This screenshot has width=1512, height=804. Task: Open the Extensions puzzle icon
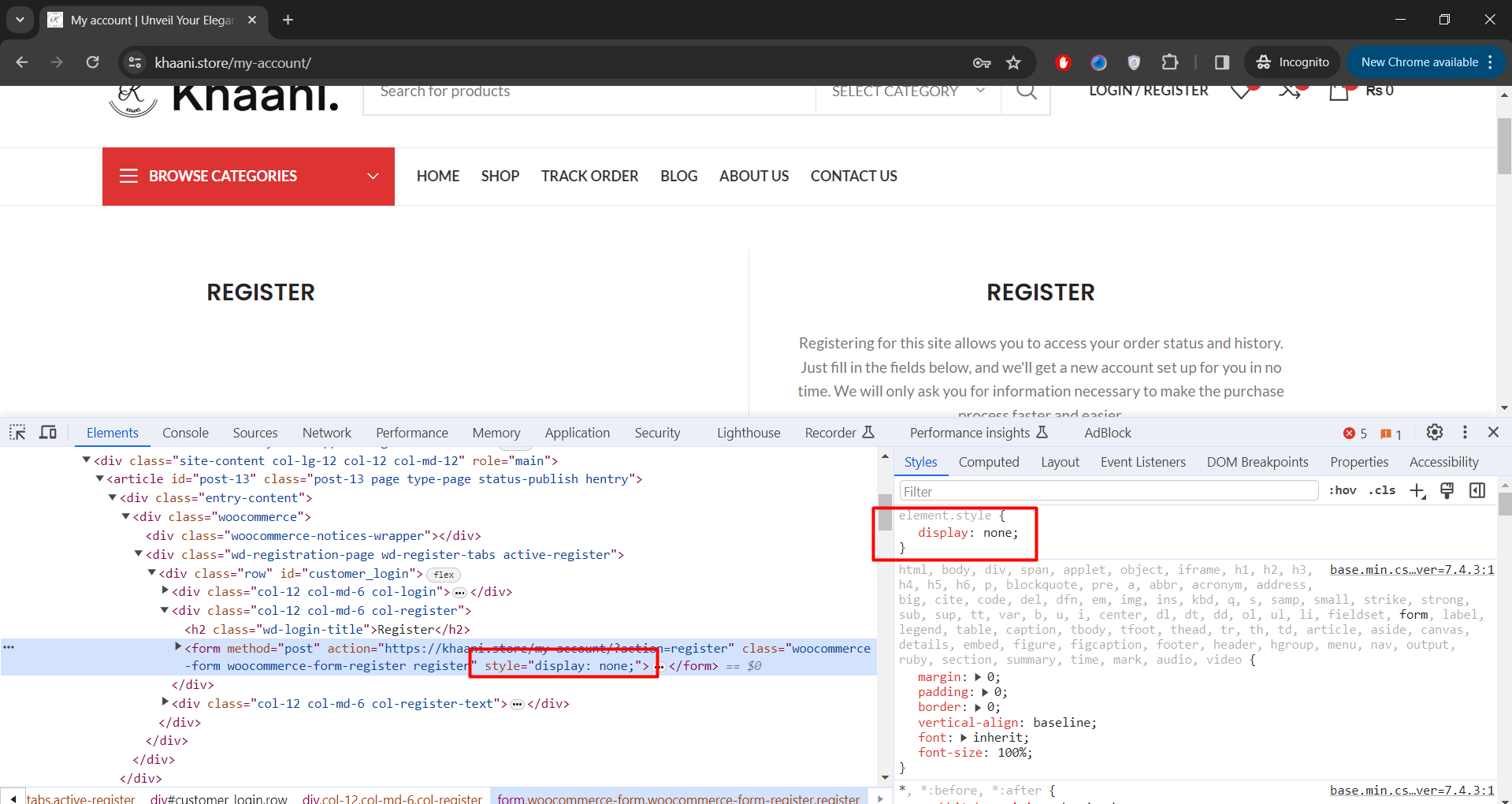pos(1170,62)
